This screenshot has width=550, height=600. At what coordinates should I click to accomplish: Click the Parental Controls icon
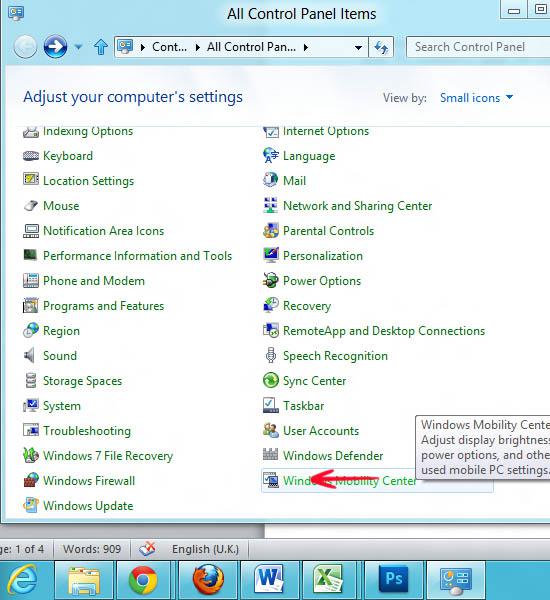[271, 230]
